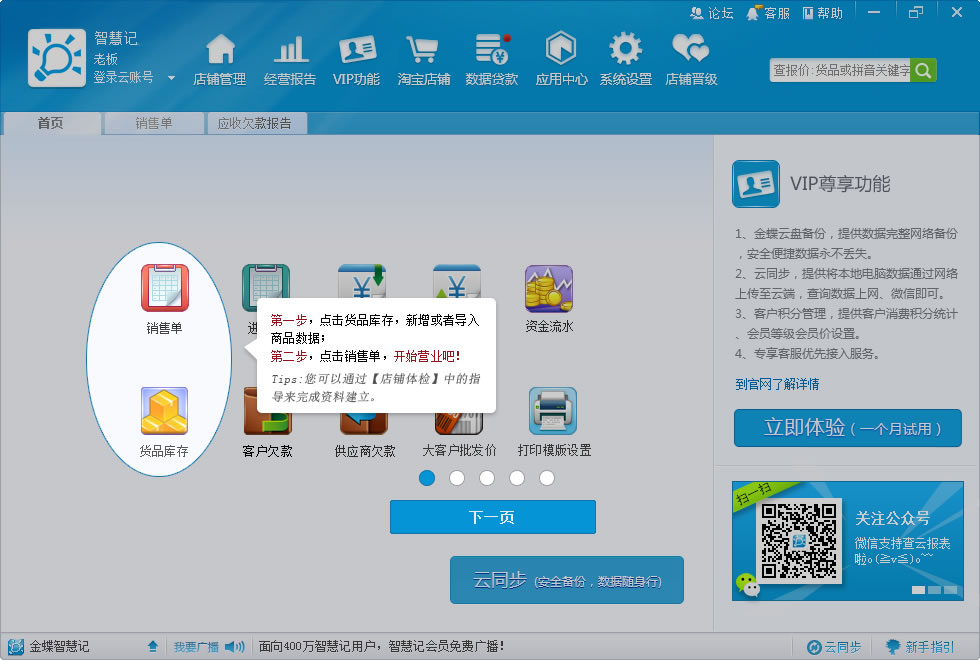
Task: Open 新手指引 in the status bar
Action: pos(920,646)
